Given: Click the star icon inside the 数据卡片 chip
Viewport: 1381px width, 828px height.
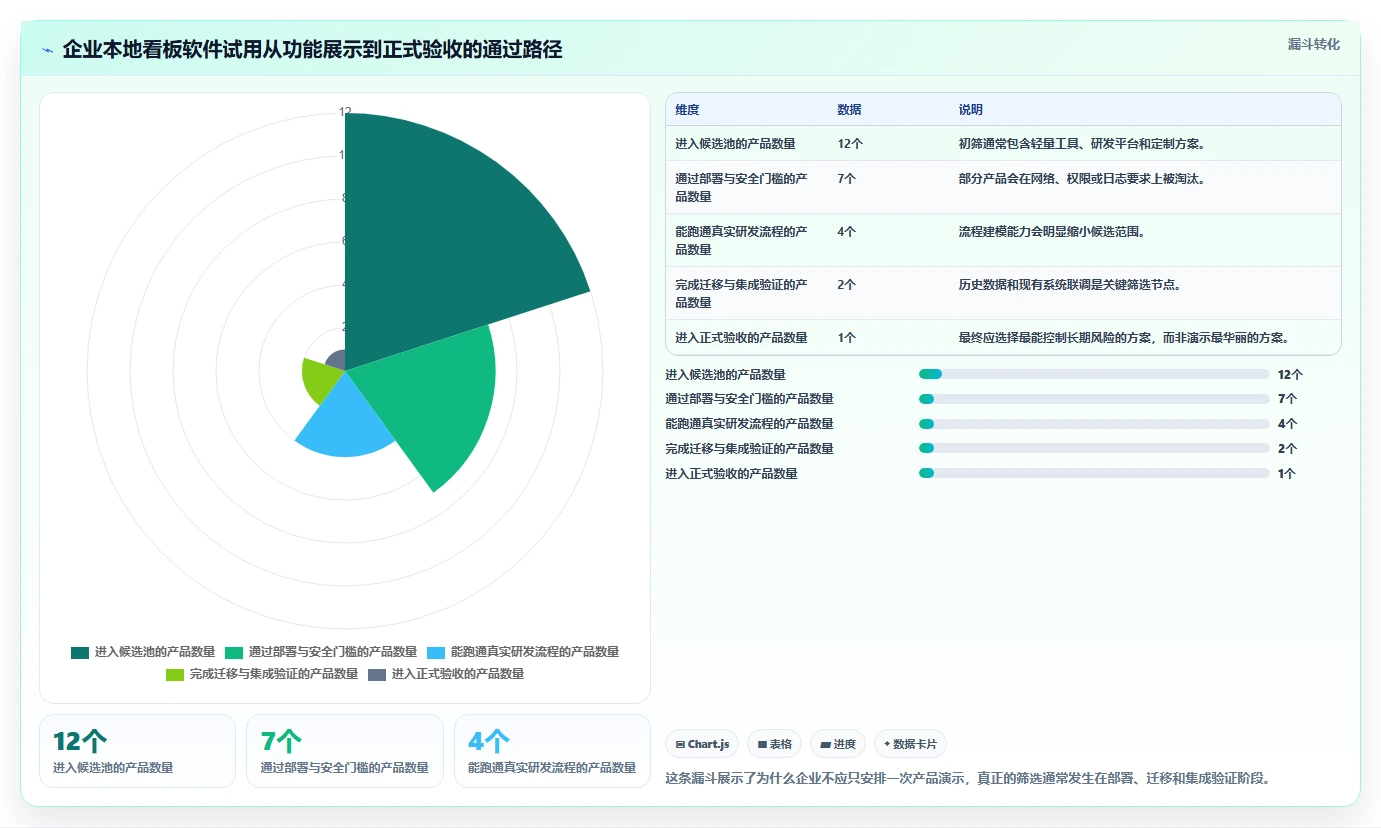Looking at the screenshot, I should click(x=887, y=744).
